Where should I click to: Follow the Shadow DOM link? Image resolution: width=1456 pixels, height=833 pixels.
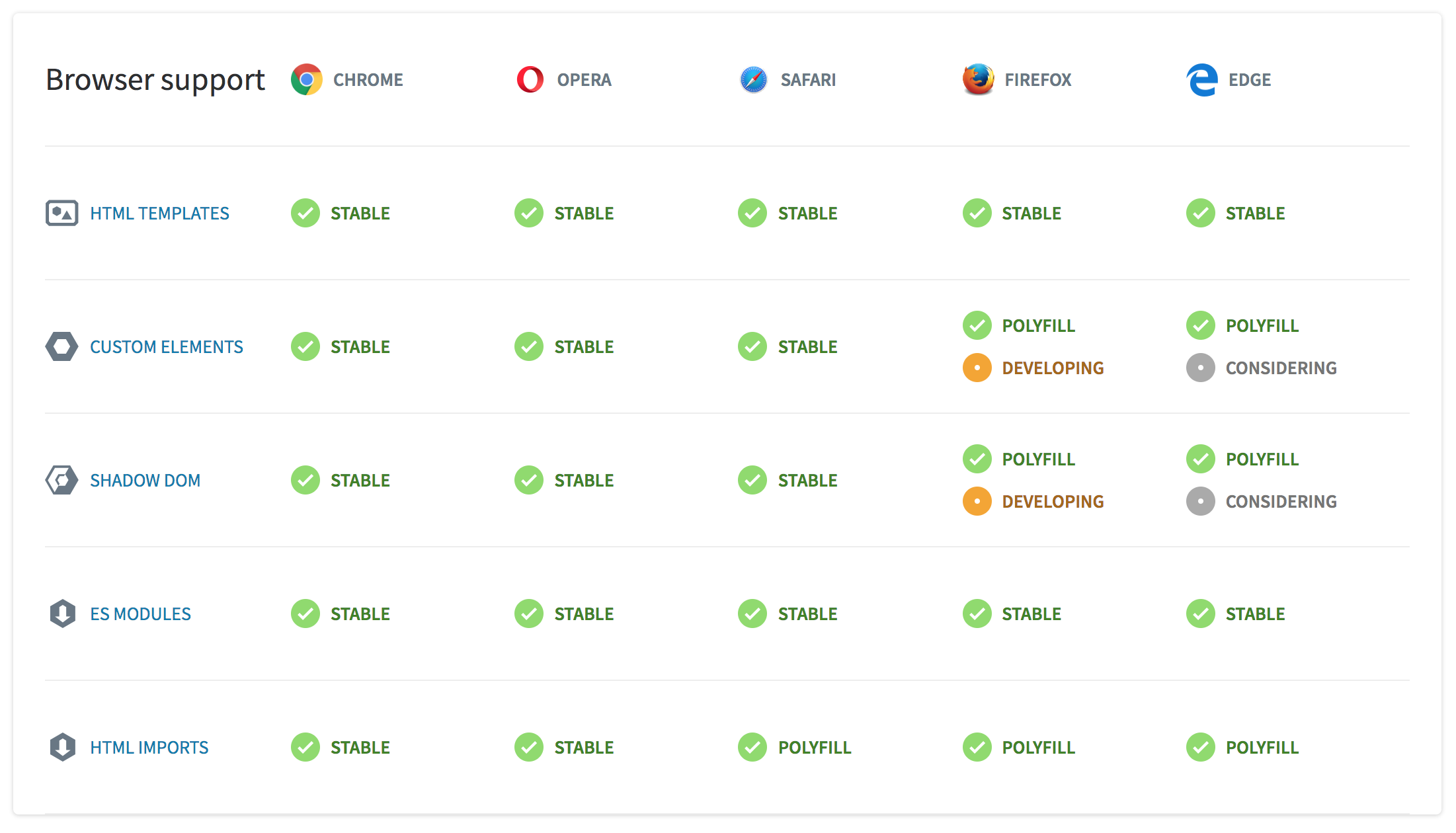tap(145, 481)
